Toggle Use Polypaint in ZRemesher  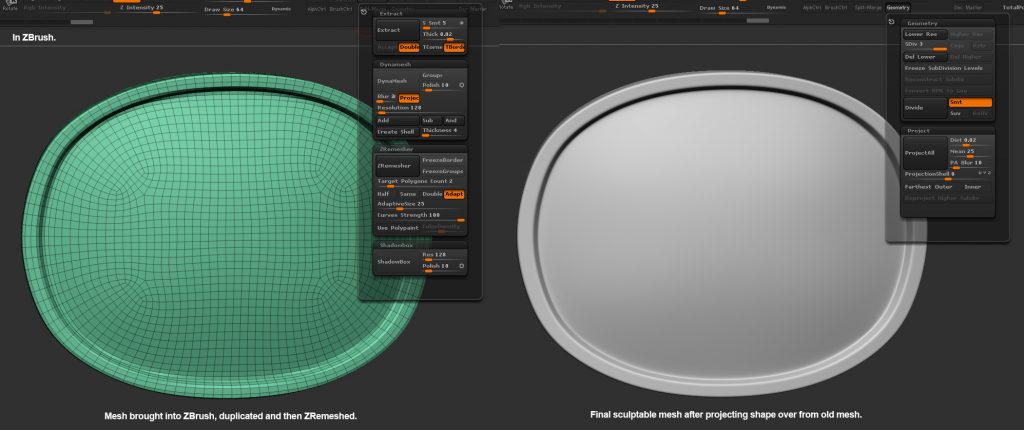pyautogui.click(x=397, y=228)
